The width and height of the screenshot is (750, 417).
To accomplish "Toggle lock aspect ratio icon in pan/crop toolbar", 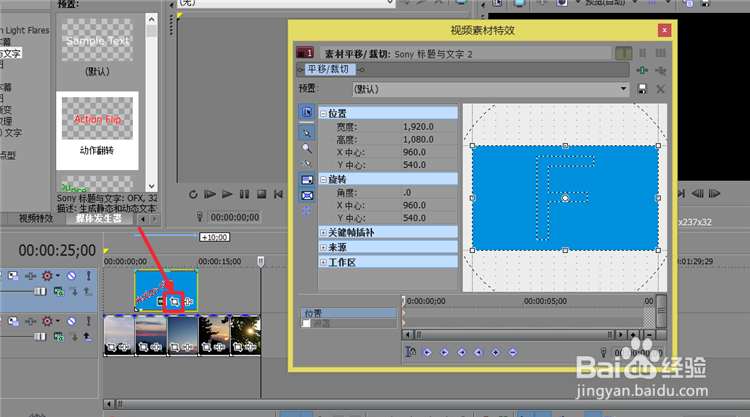I will coord(307,180).
